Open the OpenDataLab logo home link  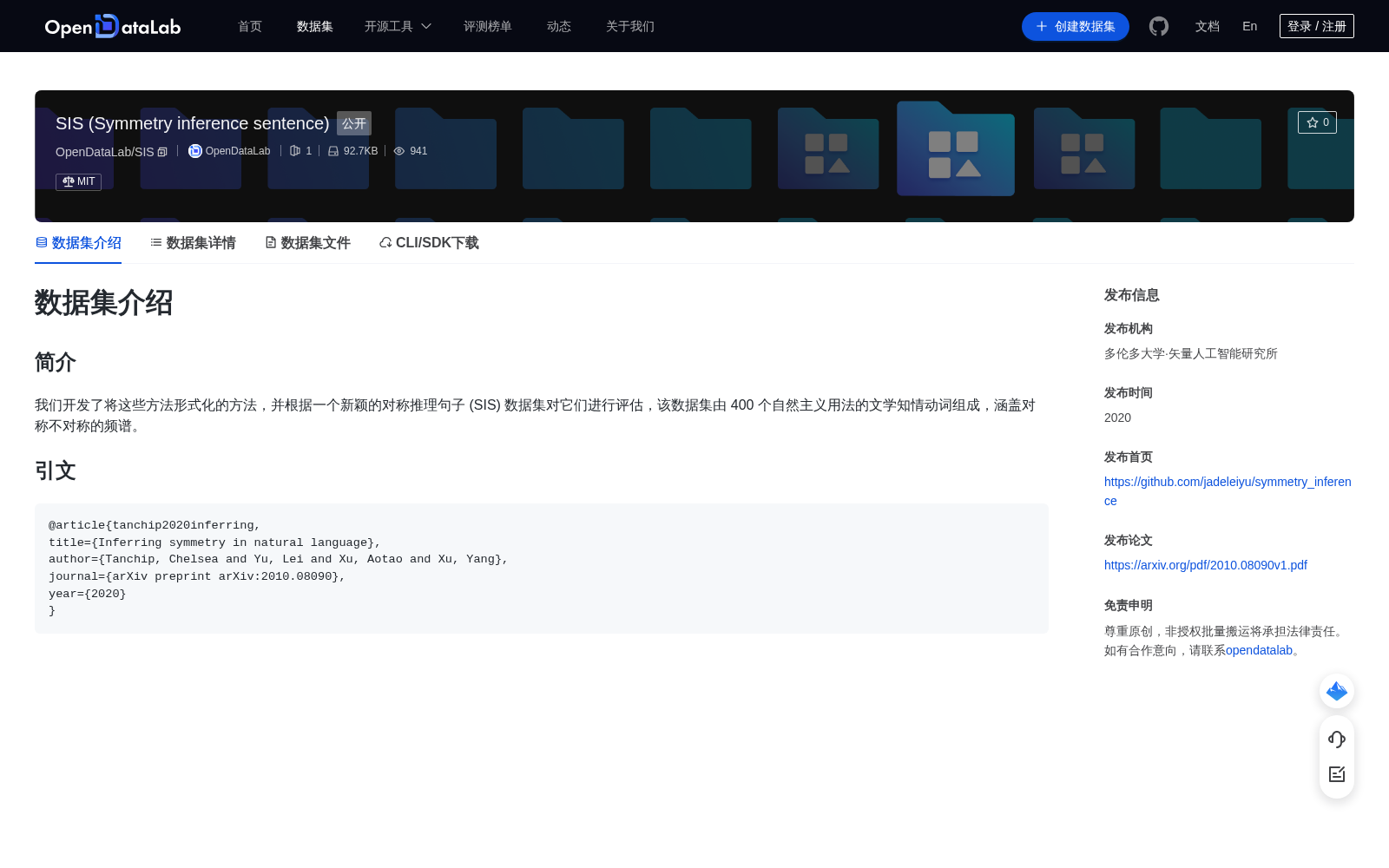pyautogui.click(x=113, y=26)
